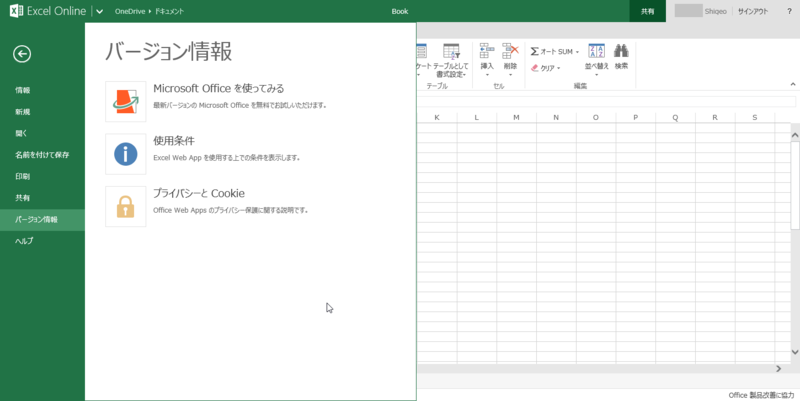Open the 使用条件 heading
Image resolution: width=800 pixels, height=401 pixels.
pyautogui.click(x=174, y=141)
